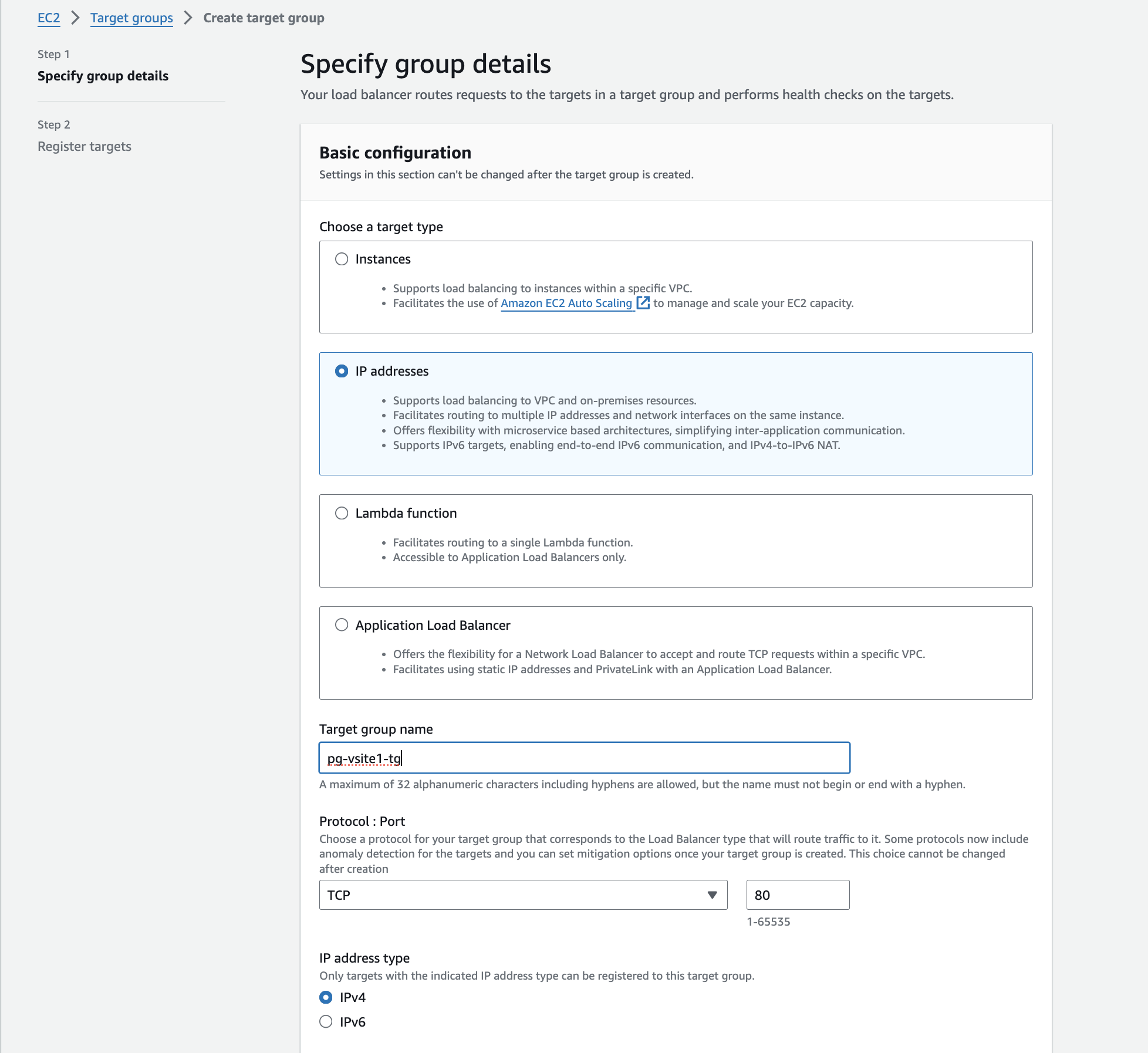Go to the Target groups breadcrumb
This screenshot has height=1053, width=1148.
click(131, 18)
